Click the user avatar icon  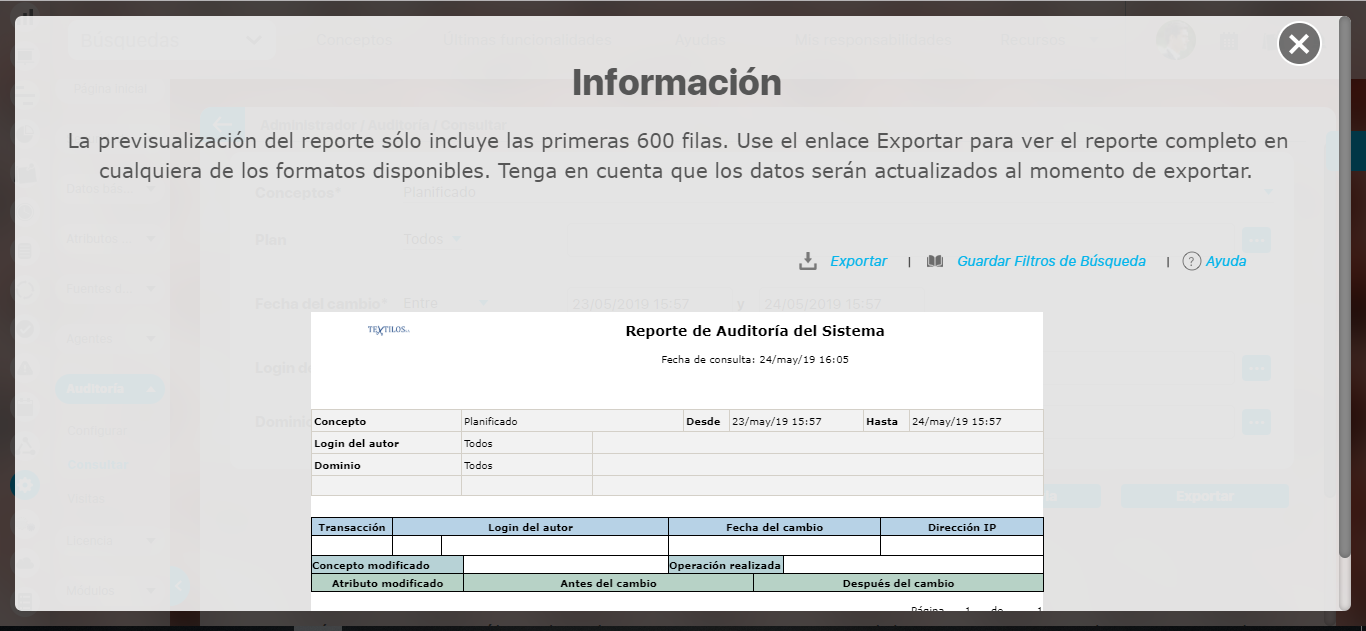1175,41
